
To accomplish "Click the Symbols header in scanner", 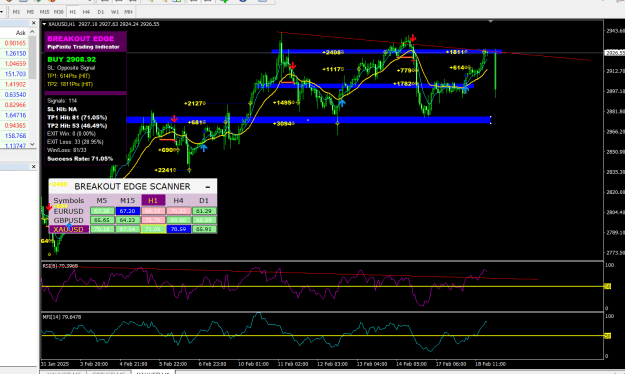I will (x=69, y=201).
